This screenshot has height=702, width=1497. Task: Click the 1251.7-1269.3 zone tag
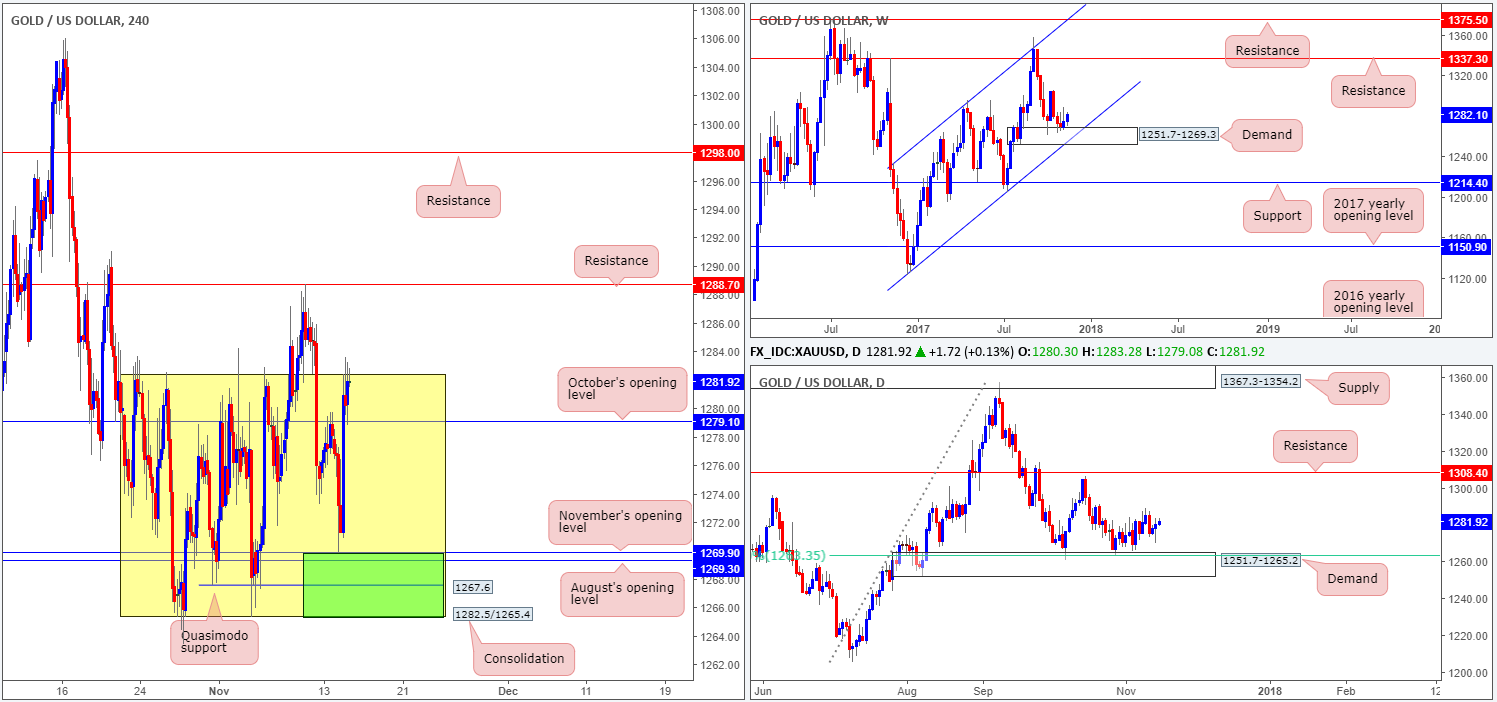pos(1177,135)
